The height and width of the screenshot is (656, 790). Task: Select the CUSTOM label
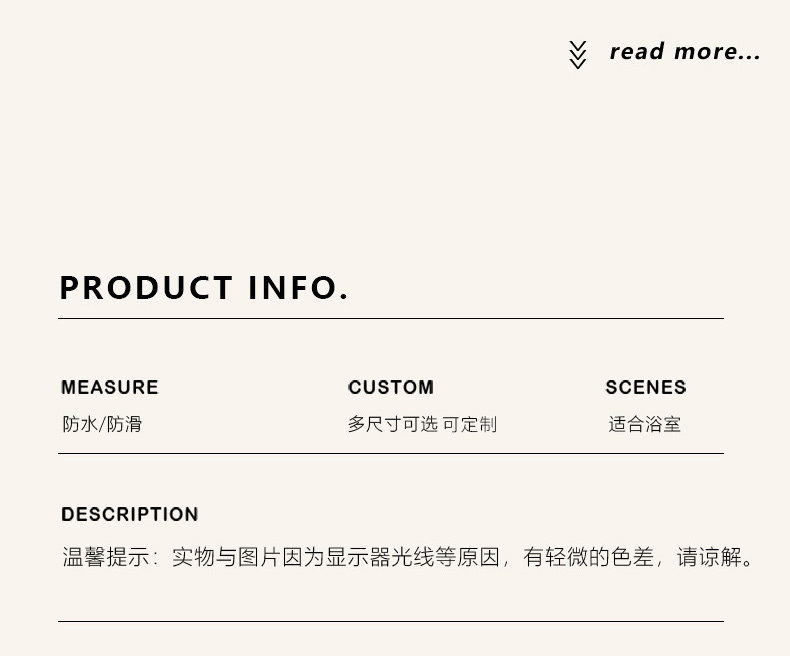point(391,388)
